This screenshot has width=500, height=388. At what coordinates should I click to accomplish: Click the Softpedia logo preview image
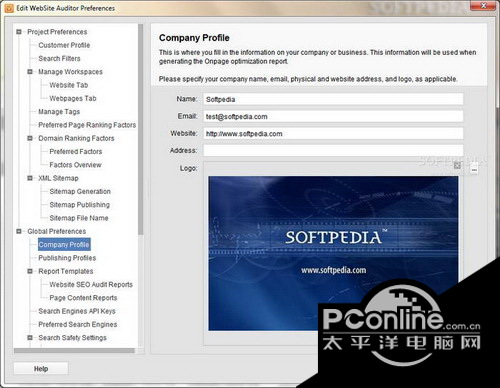[333, 253]
